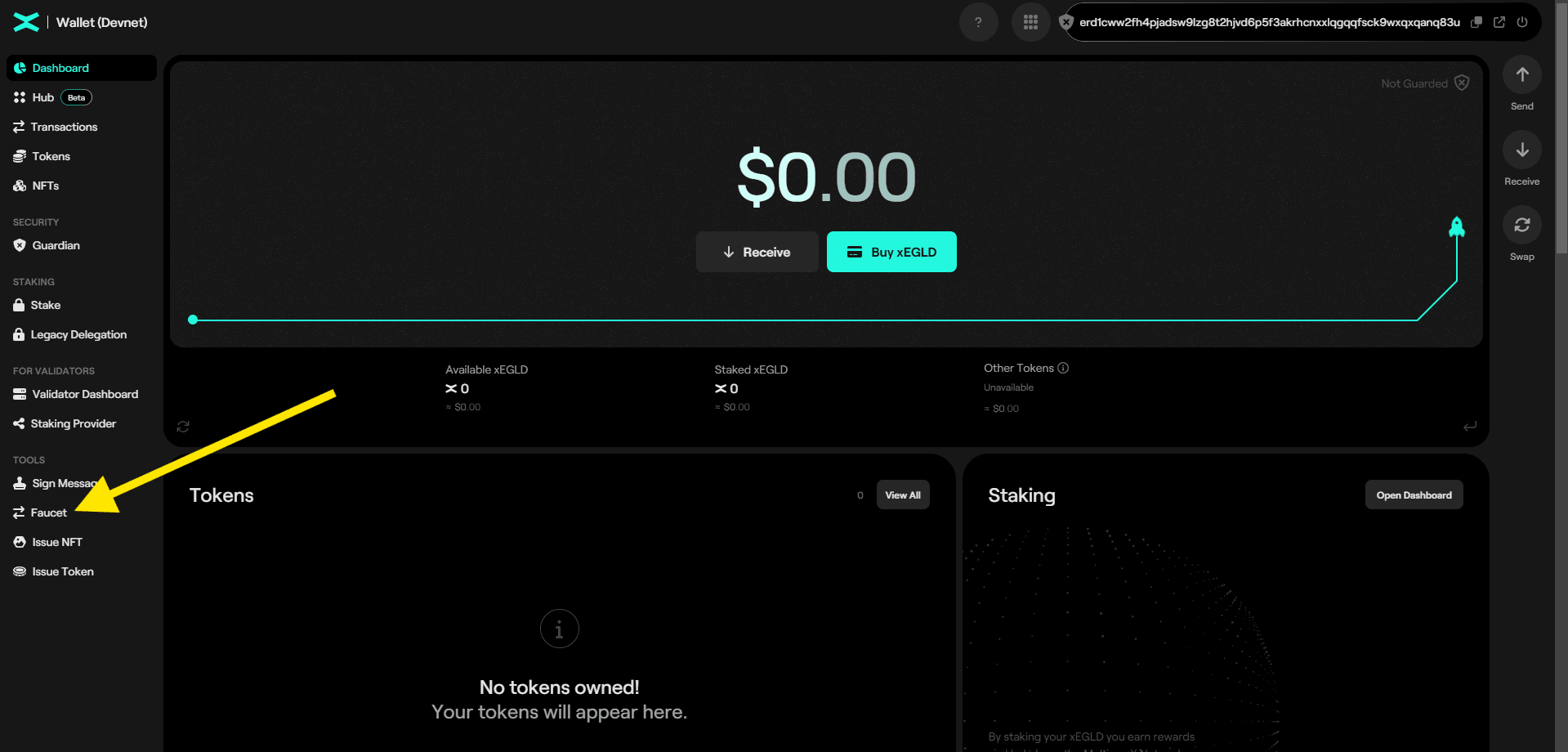The width and height of the screenshot is (1568, 752).
Task: Open Sign Message tool
Action: pyautogui.click(x=82, y=483)
